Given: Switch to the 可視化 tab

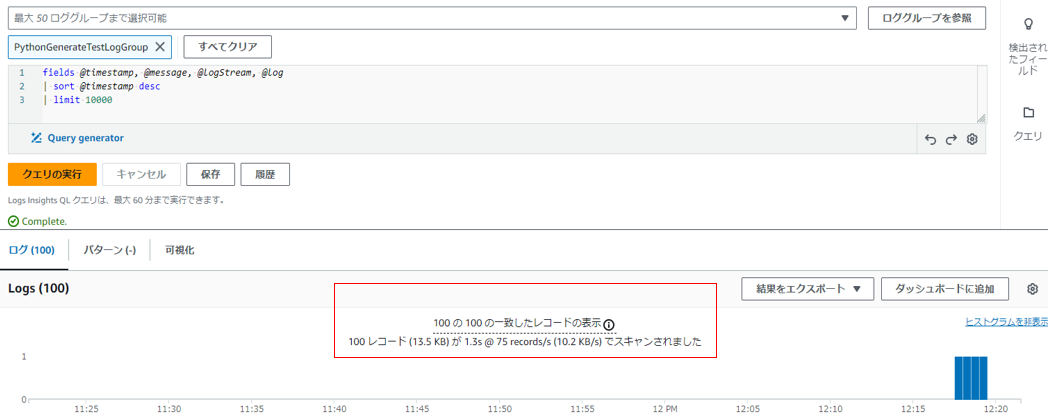Looking at the screenshot, I should click(180, 250).
